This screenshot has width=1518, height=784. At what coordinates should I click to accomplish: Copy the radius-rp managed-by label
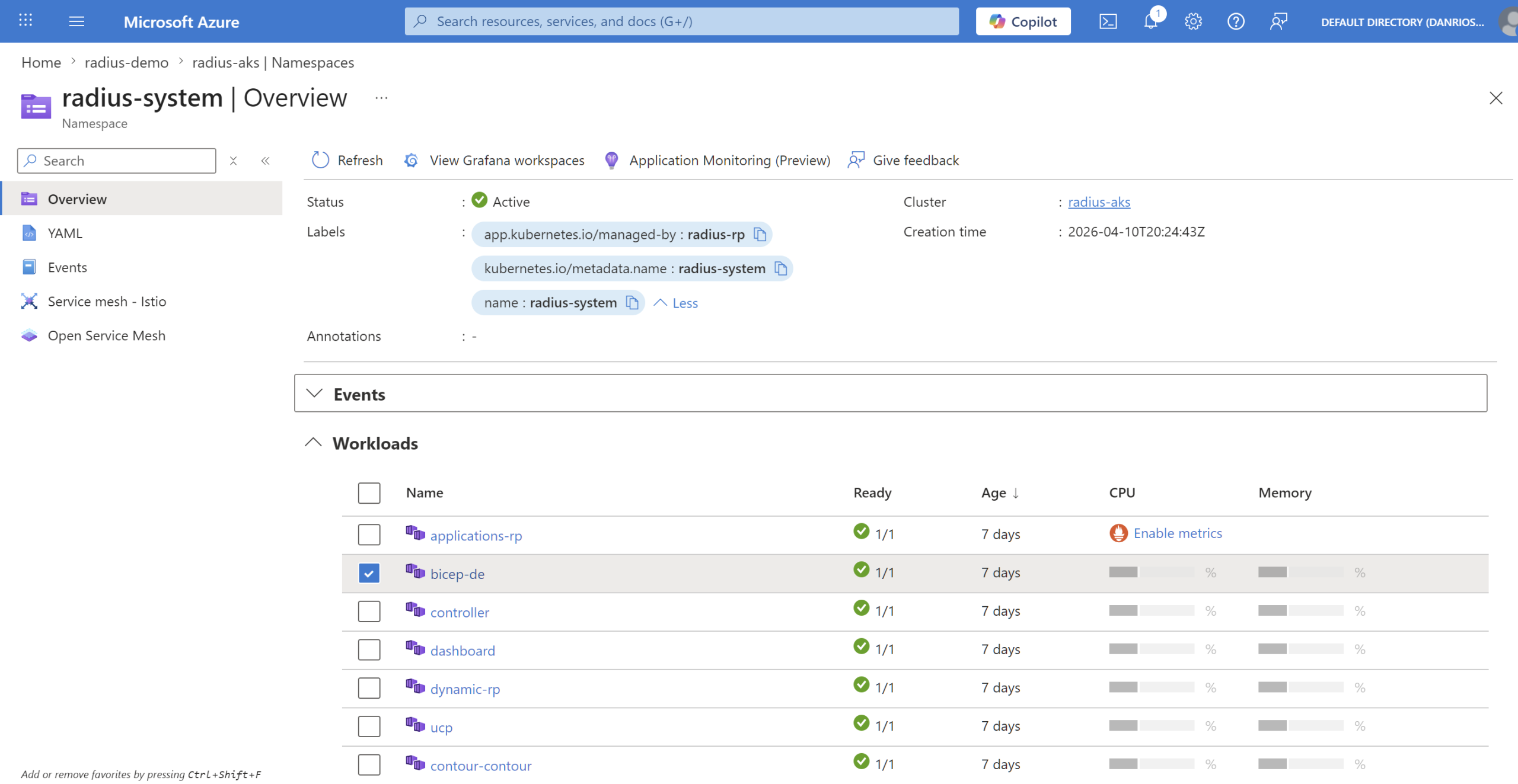pyautogui.click(x=760, y=235)
